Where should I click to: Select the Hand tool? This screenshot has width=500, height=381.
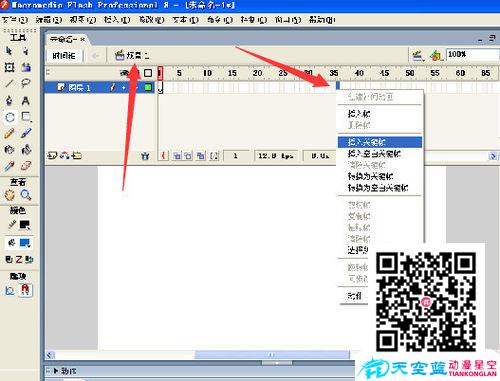click(x=9, y=195)
